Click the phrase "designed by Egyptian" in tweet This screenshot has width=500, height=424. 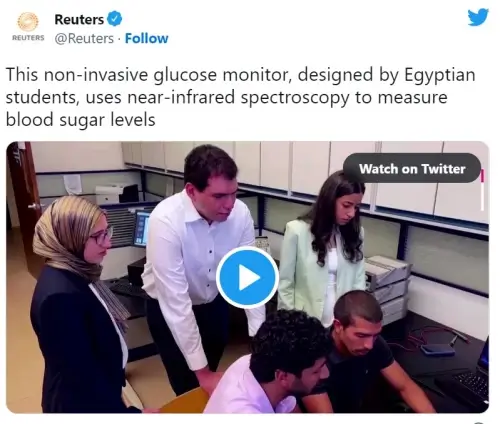386,74
